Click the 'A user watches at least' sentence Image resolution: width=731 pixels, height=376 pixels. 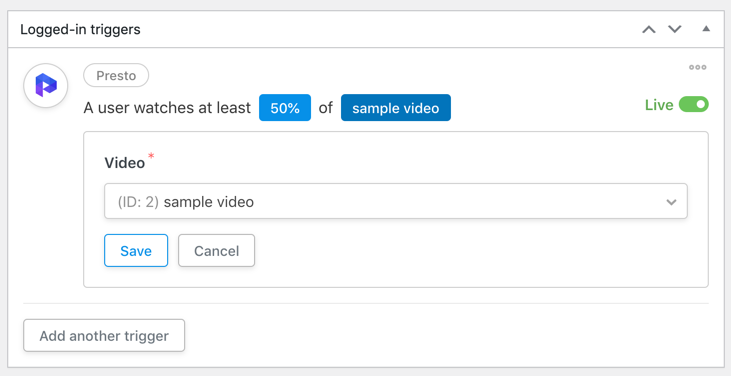[x=167, y=108]
